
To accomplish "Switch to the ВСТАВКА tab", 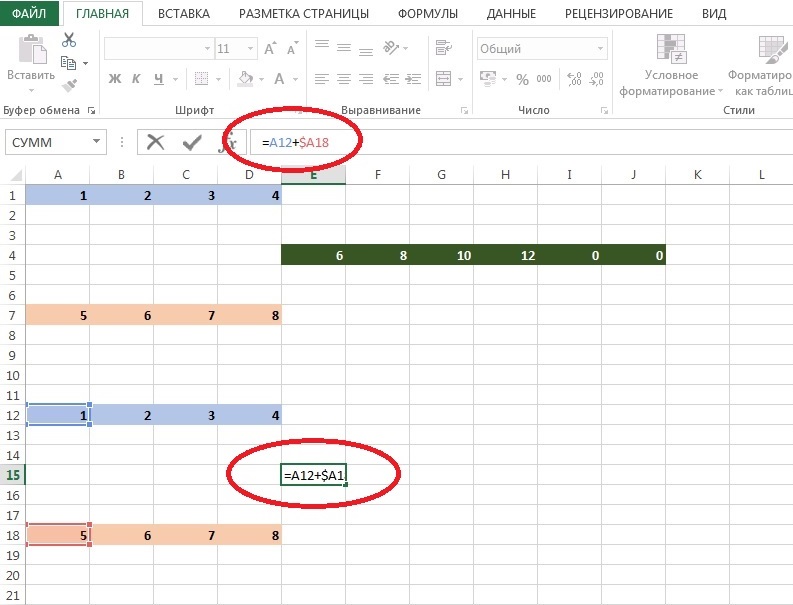I will [183, 14].
